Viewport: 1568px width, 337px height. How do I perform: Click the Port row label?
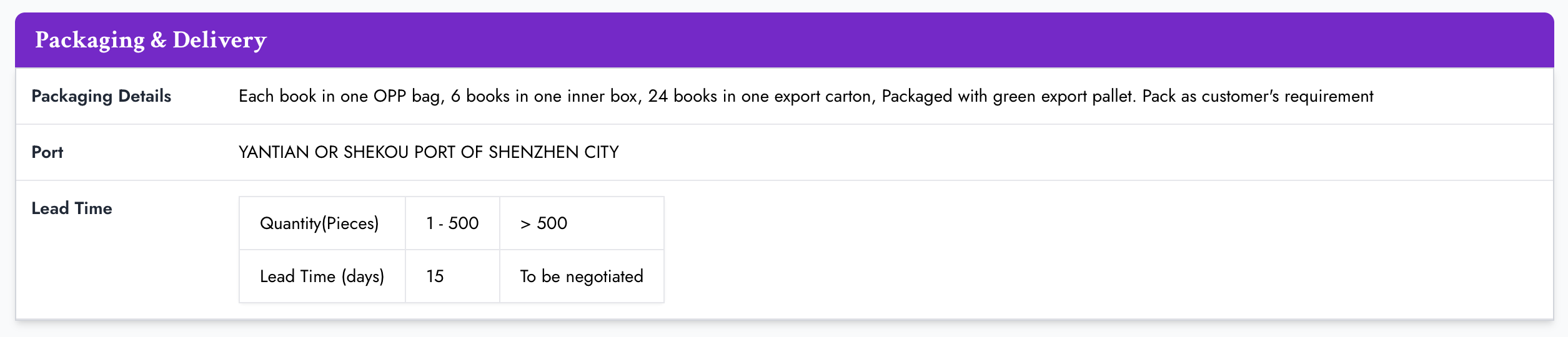click(47, 152)
